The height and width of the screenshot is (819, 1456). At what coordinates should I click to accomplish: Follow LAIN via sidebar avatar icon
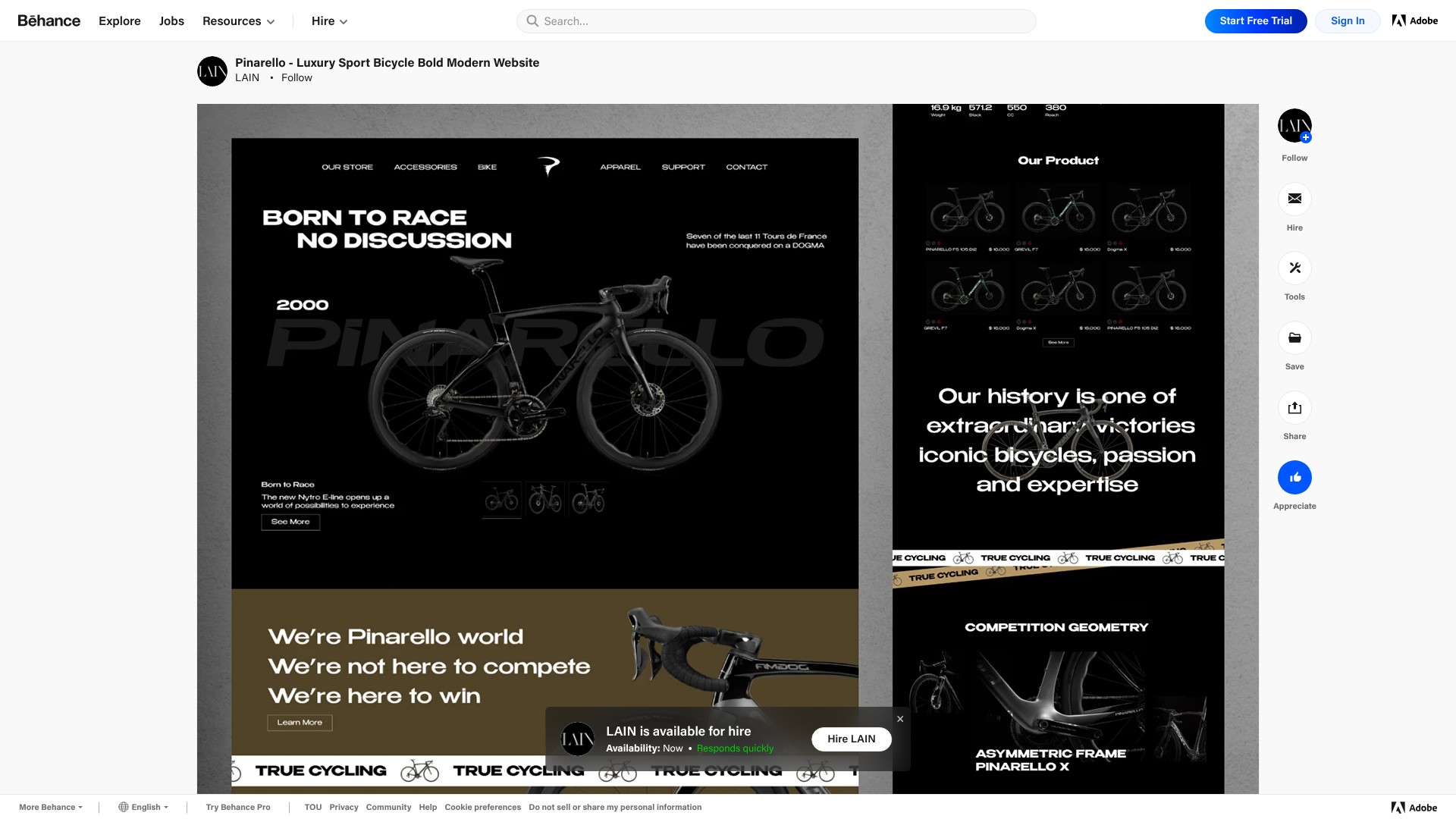pyautogui.click(x=1294, y=126)
